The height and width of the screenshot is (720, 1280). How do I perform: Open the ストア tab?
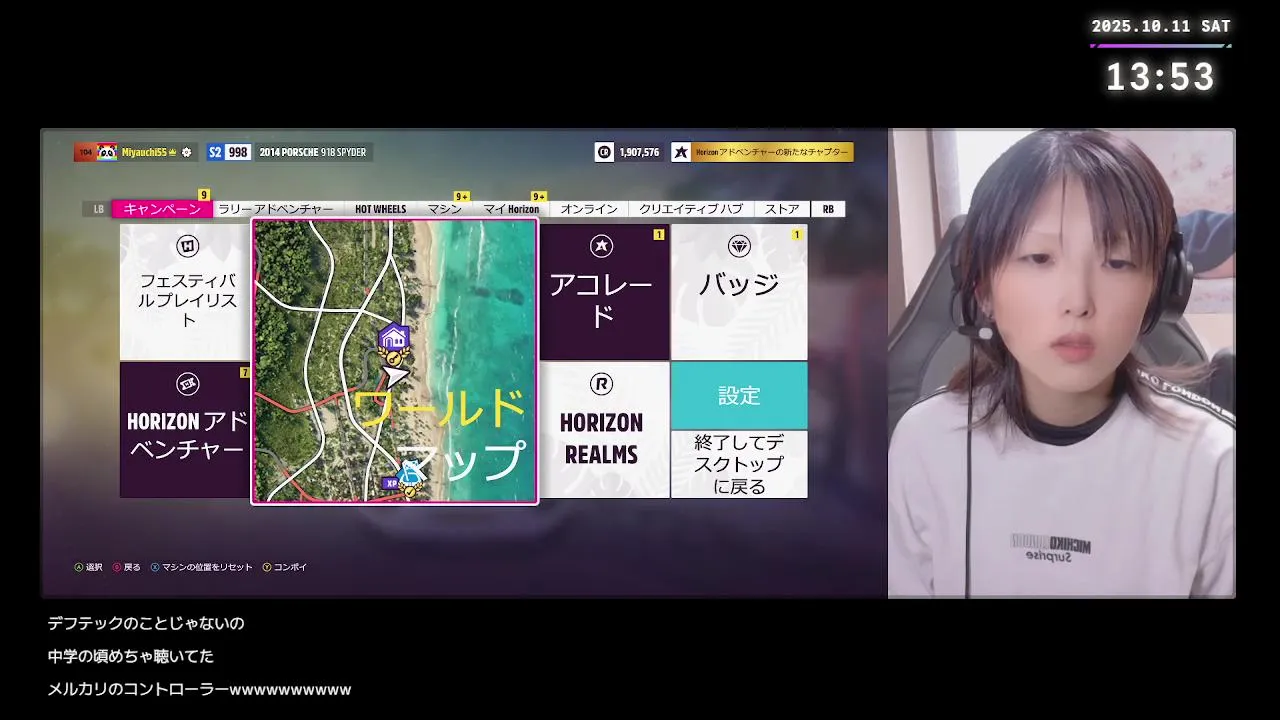[782, 209]
